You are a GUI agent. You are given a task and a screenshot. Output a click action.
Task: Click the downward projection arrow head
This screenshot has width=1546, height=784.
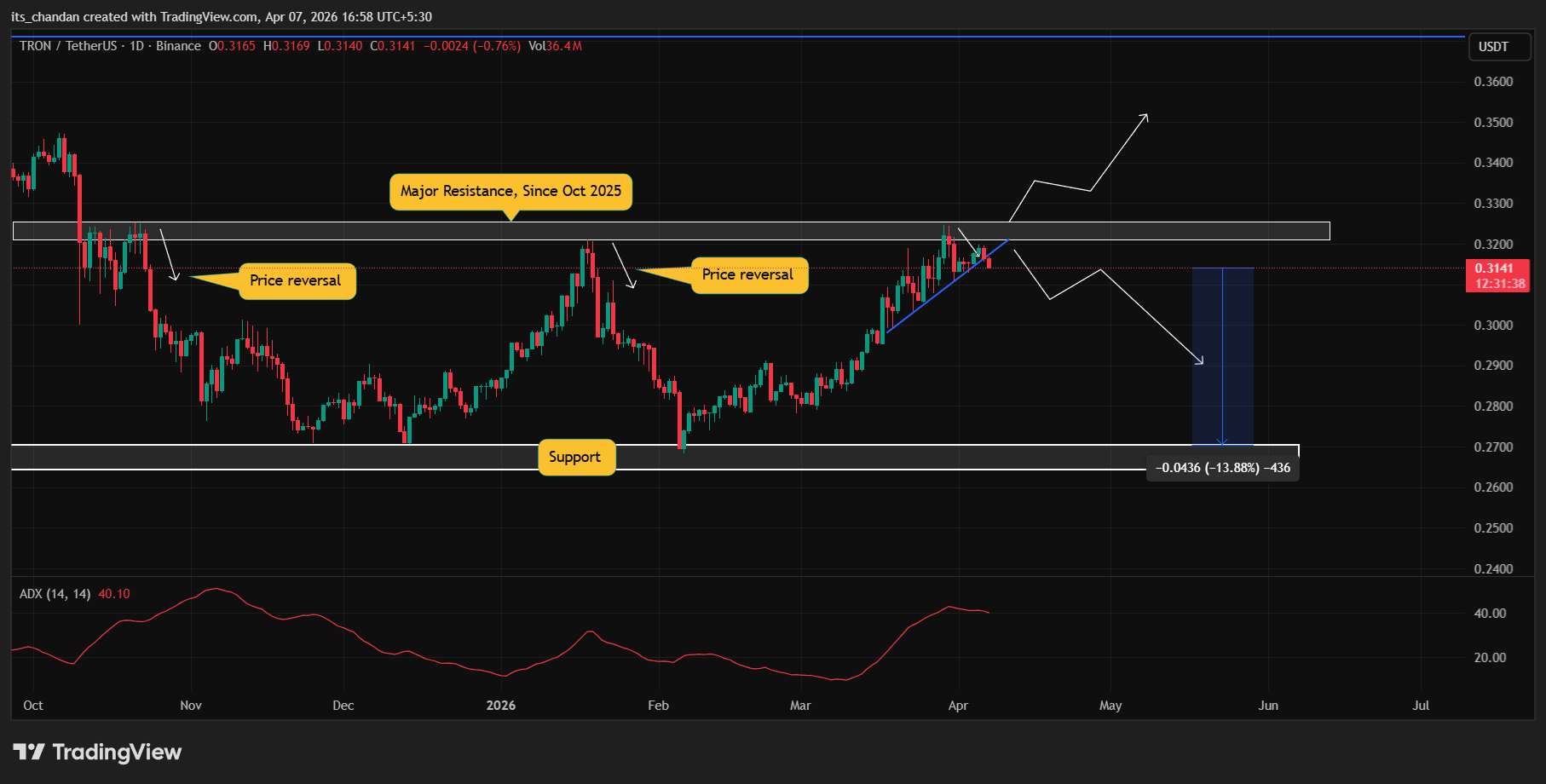point(1199,360)
